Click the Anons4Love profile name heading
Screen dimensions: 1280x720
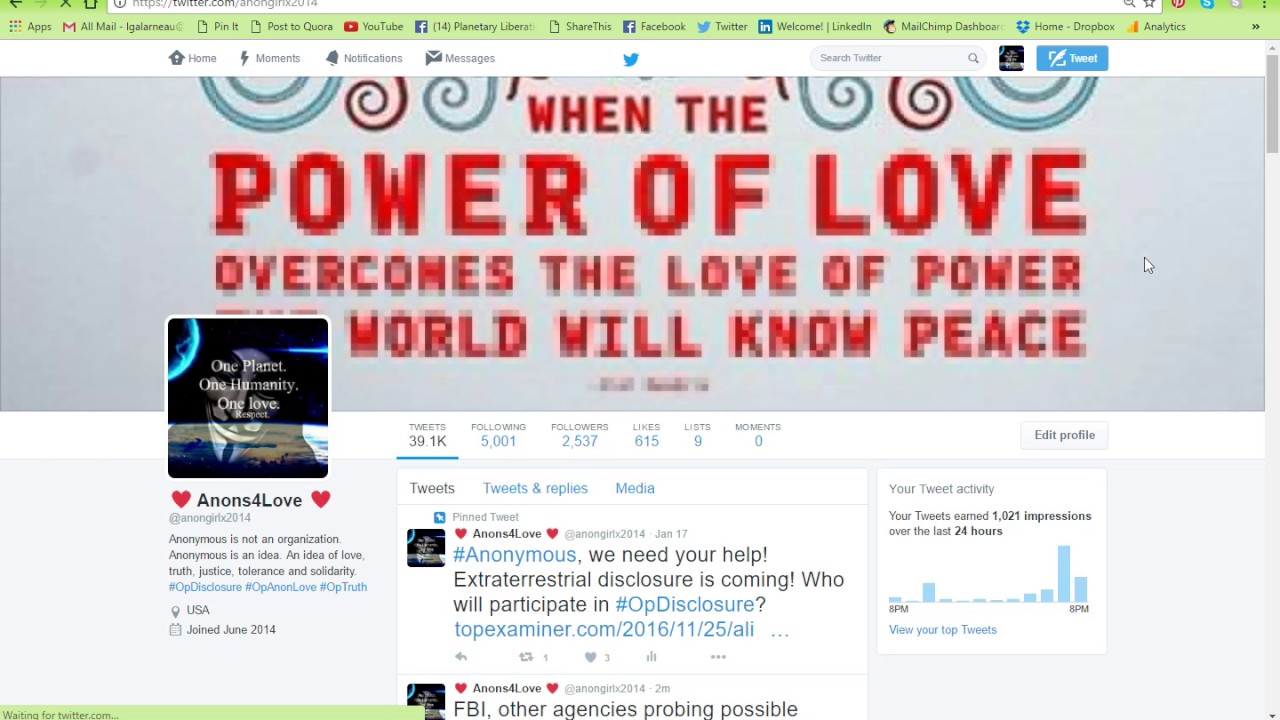pyautogui.click(x=249, y=500)
